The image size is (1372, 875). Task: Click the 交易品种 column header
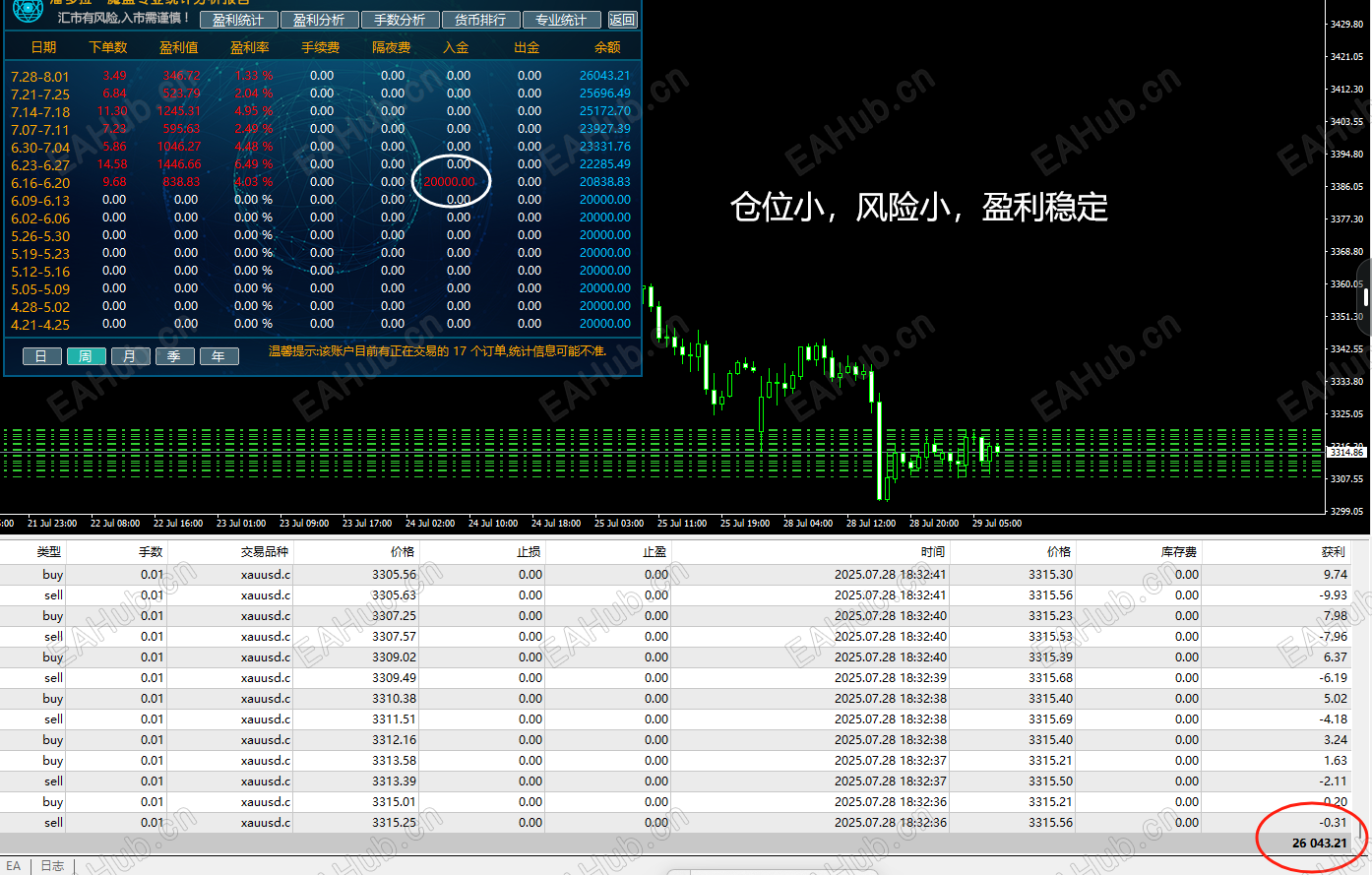click(265, 552)
